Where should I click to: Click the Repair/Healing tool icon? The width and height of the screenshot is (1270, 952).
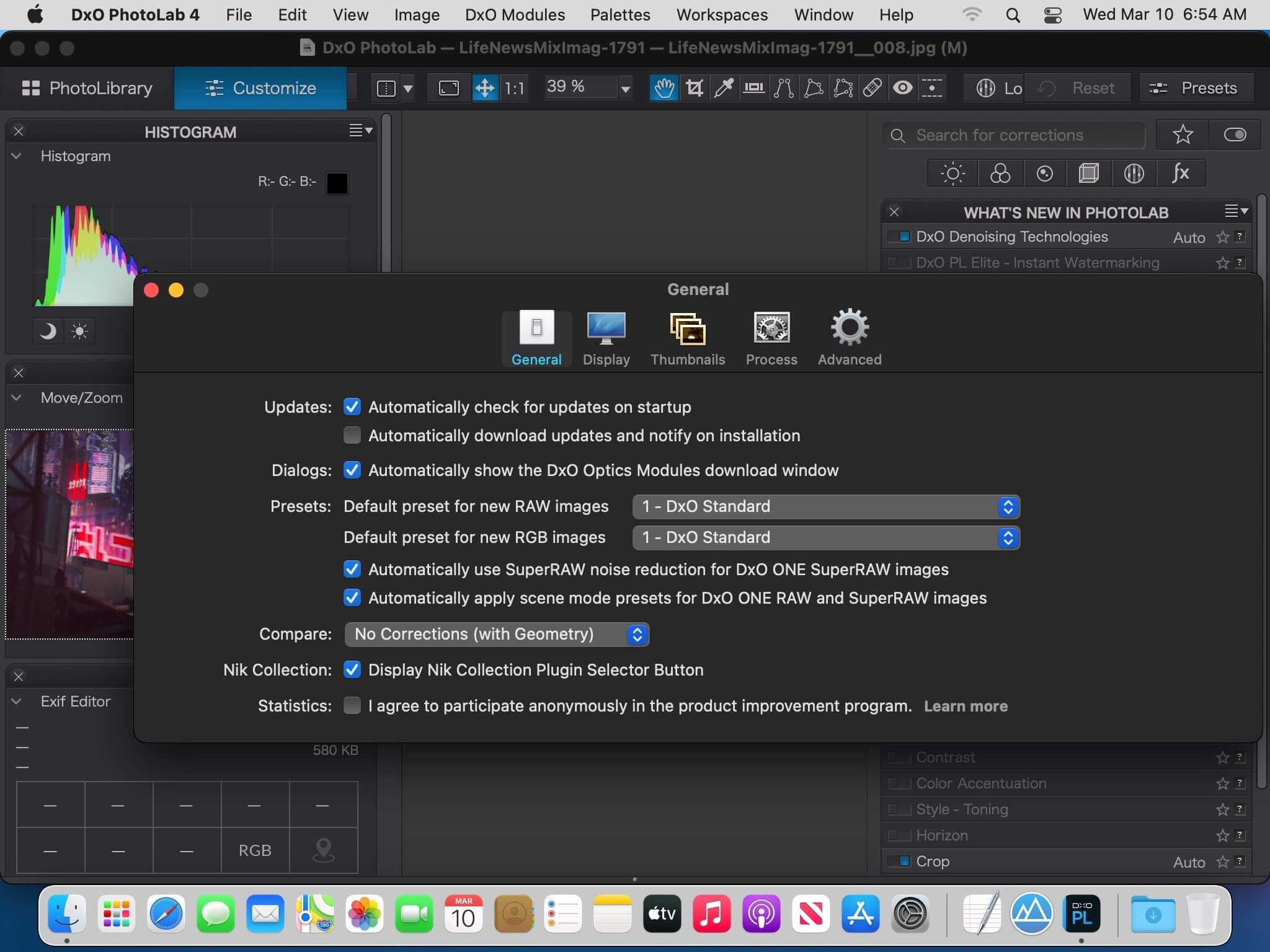871,88
